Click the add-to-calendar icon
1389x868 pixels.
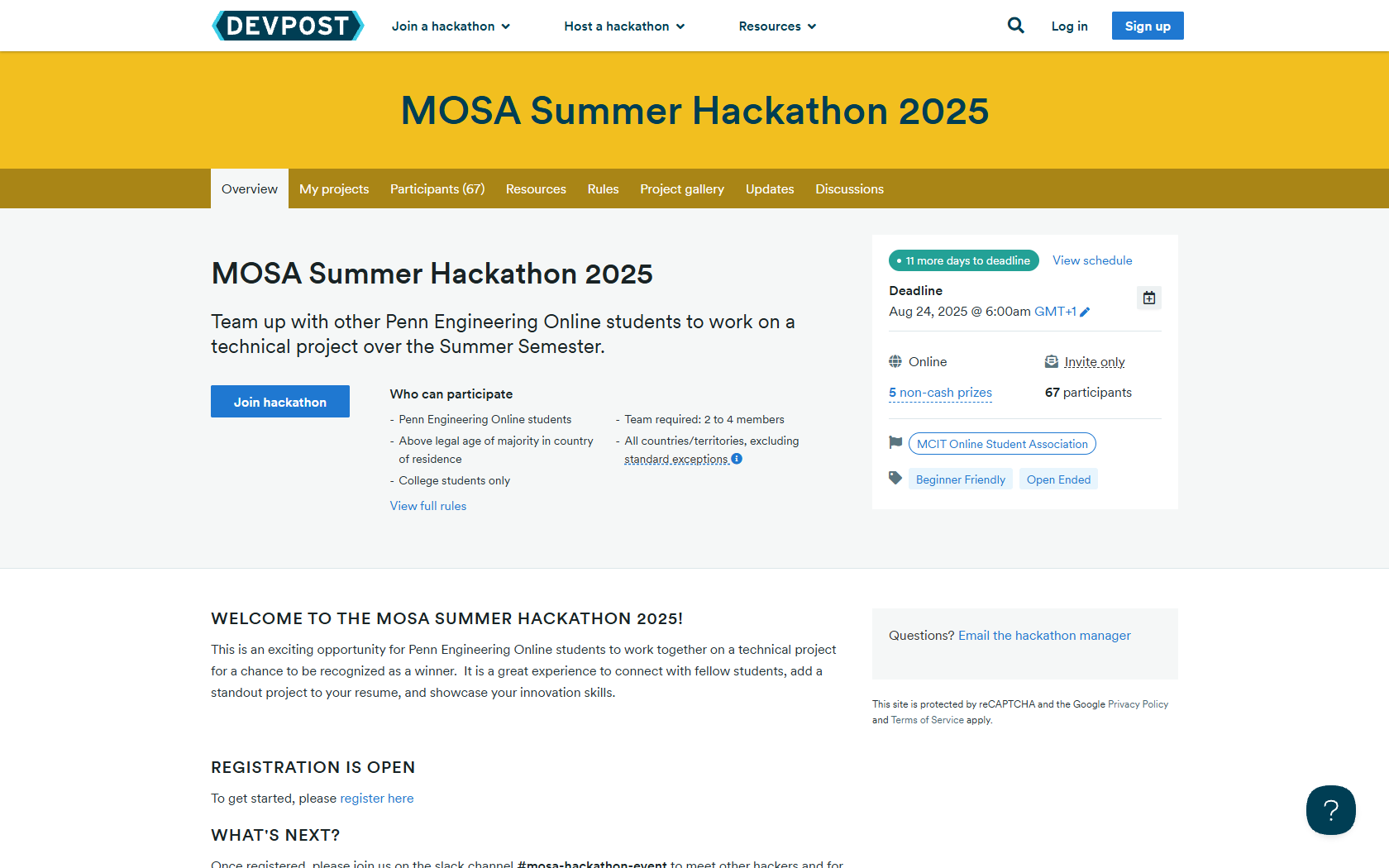click(x=1149, y=298)
